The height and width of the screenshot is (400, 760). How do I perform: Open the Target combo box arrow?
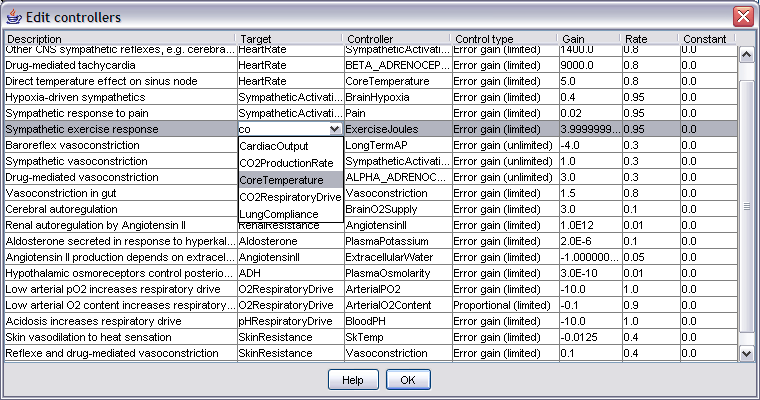click(334, 129)
